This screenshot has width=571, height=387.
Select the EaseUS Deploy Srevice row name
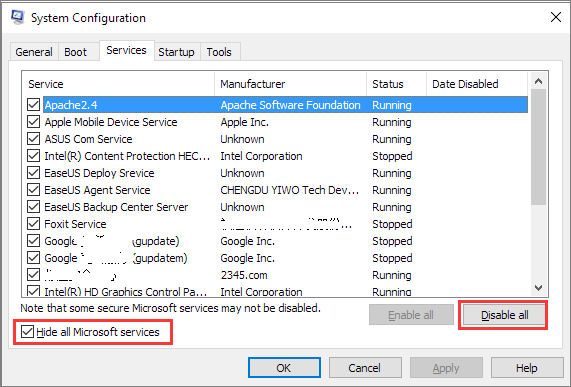click(99, 173)
